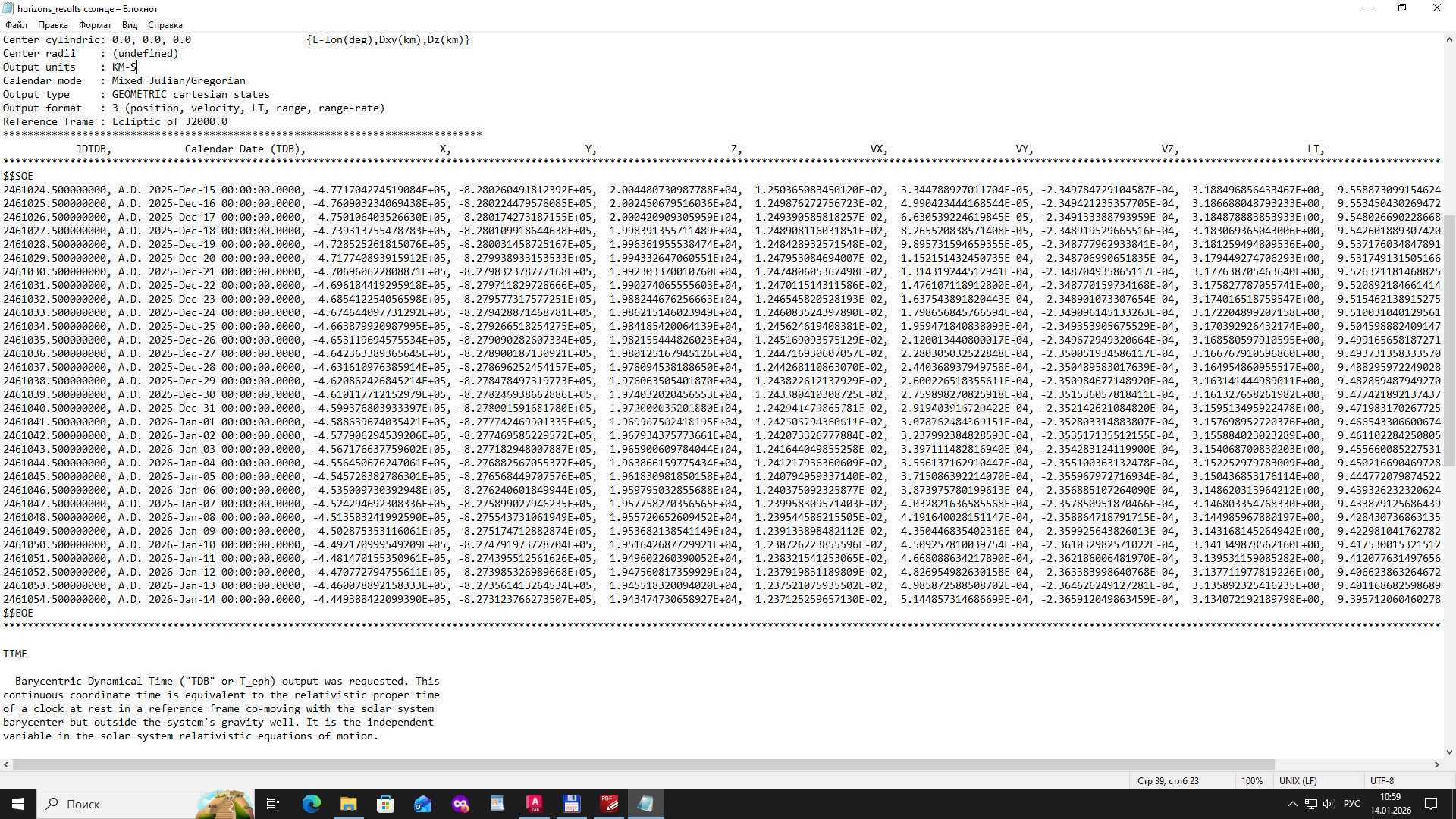Open the Файл menu

16,25
